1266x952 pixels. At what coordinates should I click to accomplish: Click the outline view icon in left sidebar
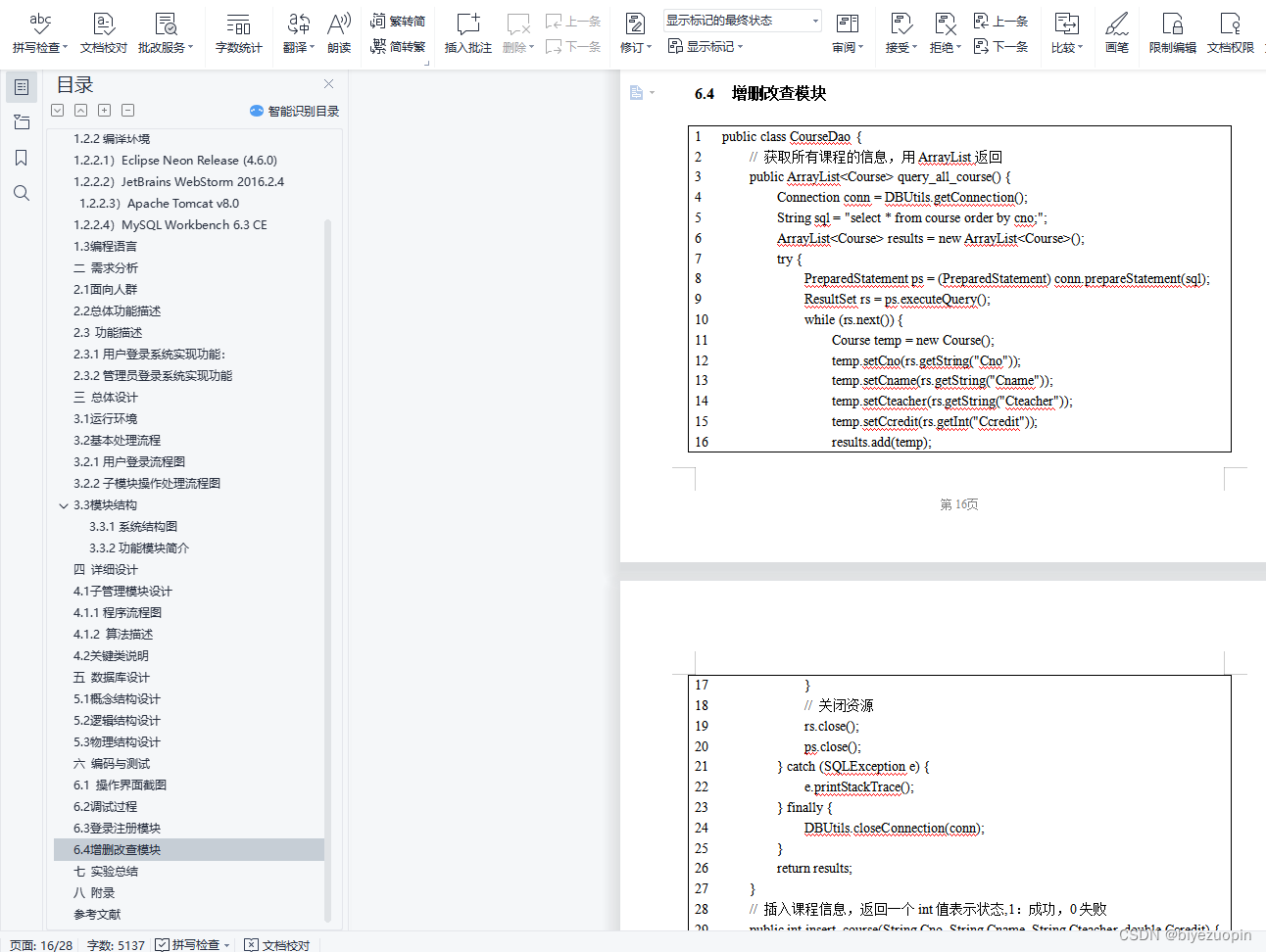coord(22,87)
